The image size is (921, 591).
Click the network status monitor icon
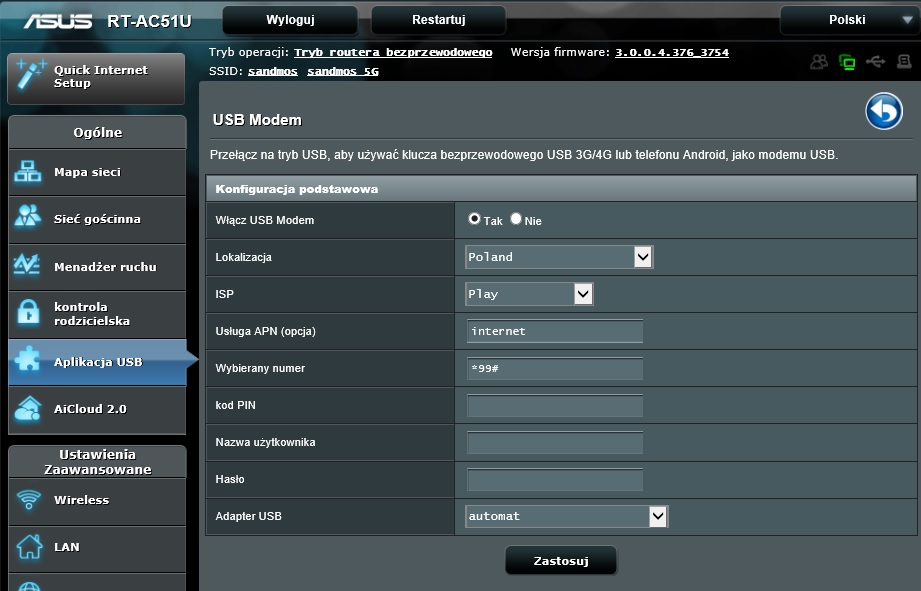[x=847, y=62]
